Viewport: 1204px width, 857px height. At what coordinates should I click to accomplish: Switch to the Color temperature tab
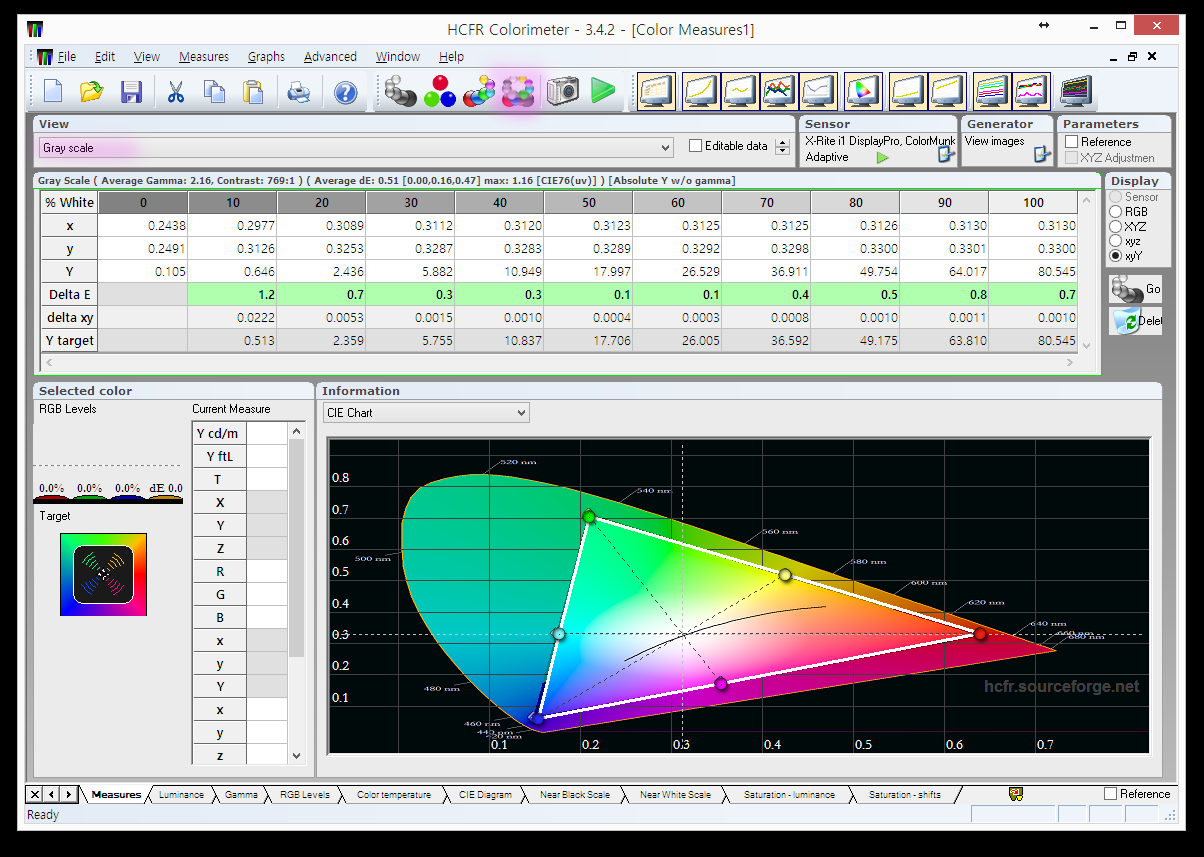click(393, 795)
